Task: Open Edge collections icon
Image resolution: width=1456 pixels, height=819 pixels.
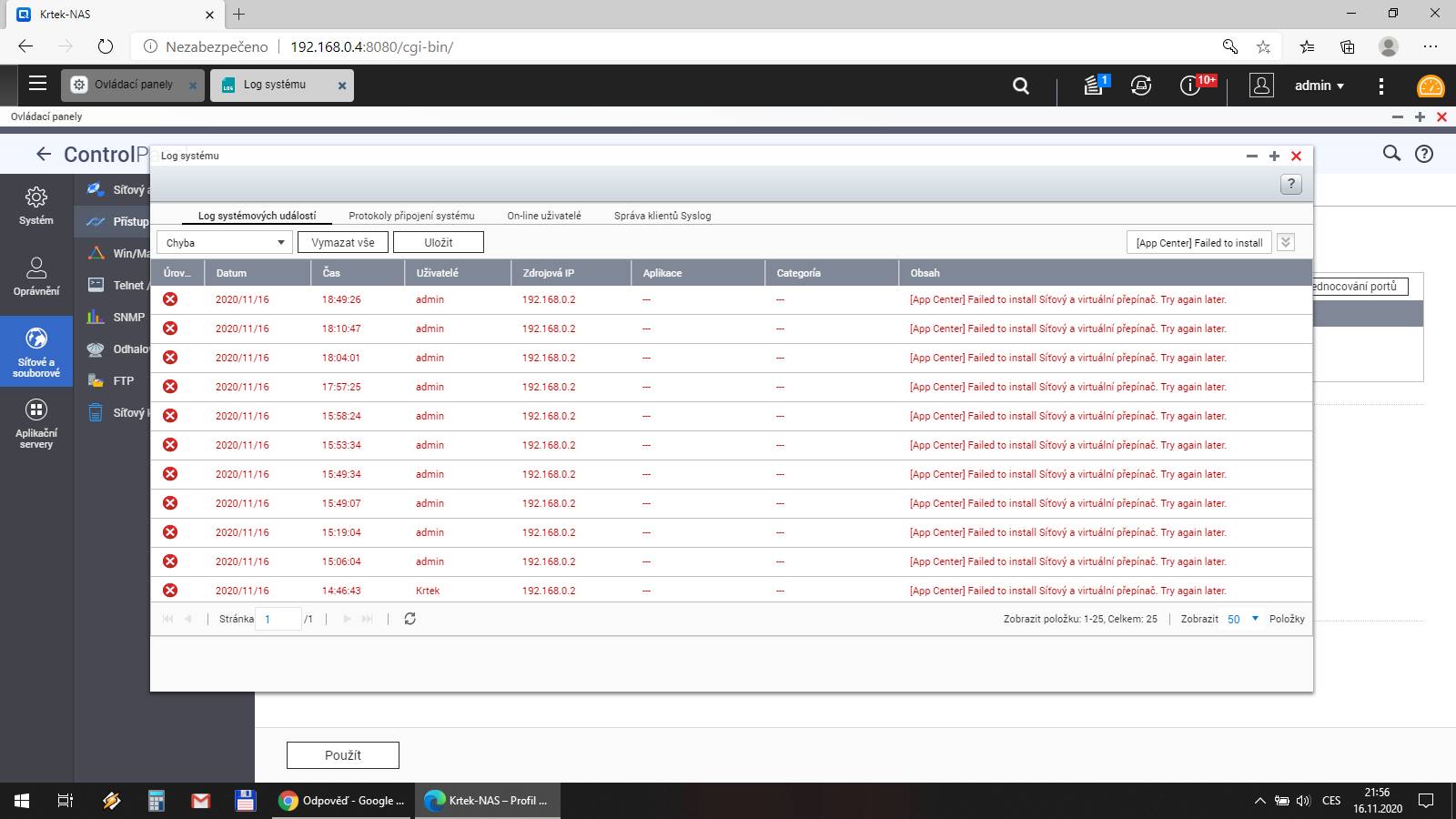Action: 1348,46
